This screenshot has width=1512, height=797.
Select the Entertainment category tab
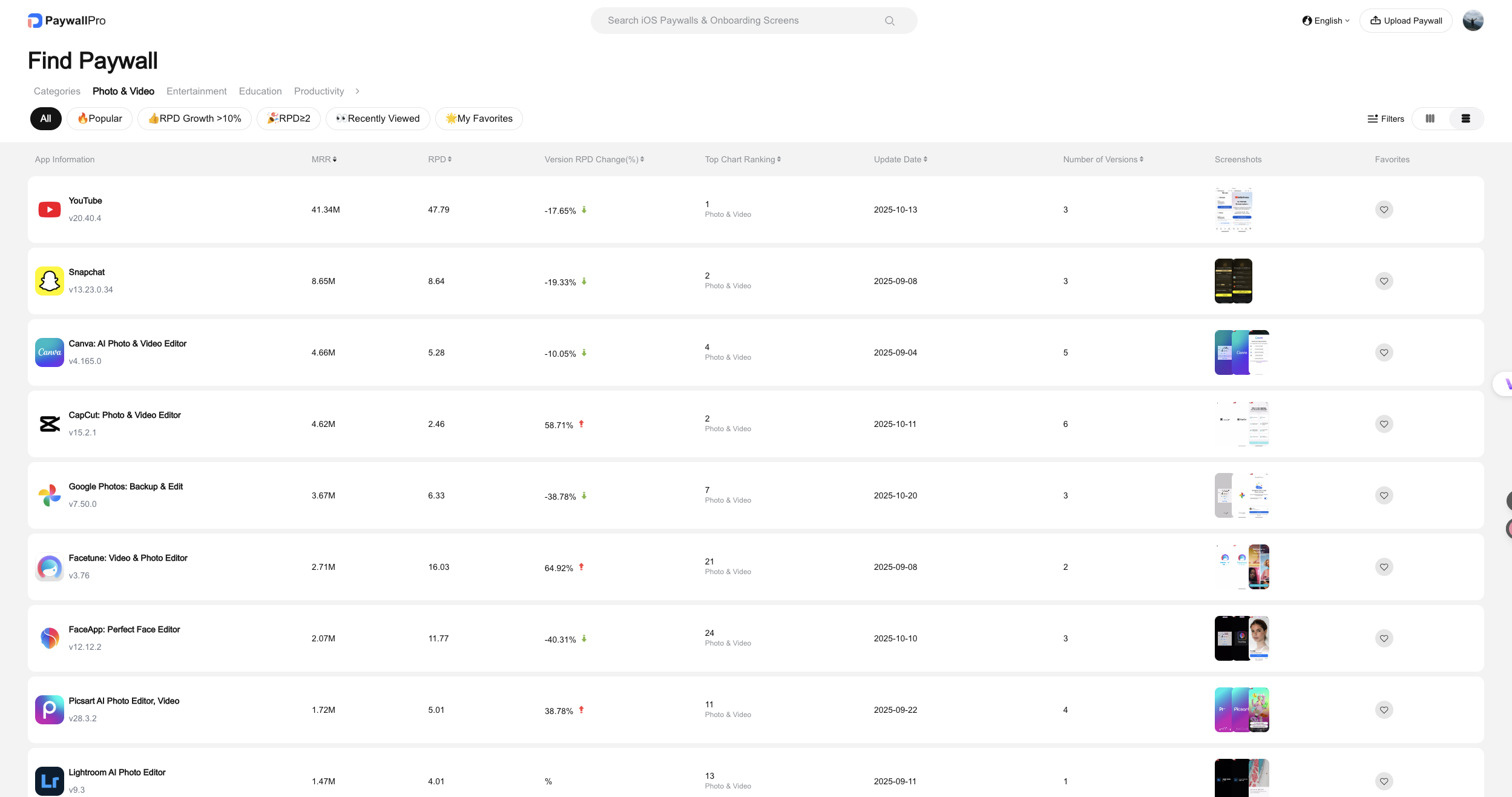click(x=196, y=91)
